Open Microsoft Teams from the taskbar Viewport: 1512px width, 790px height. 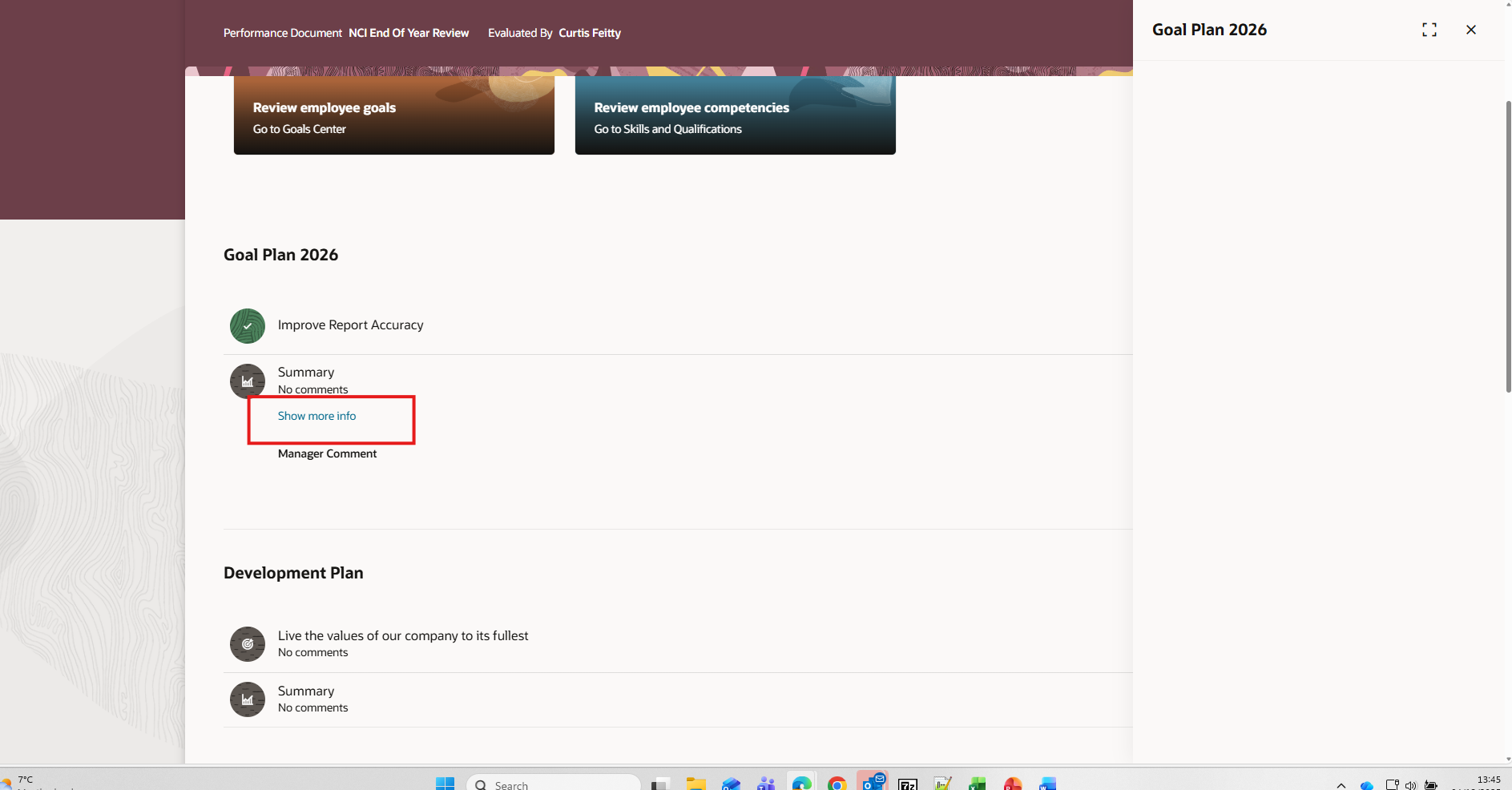[766, 783]
